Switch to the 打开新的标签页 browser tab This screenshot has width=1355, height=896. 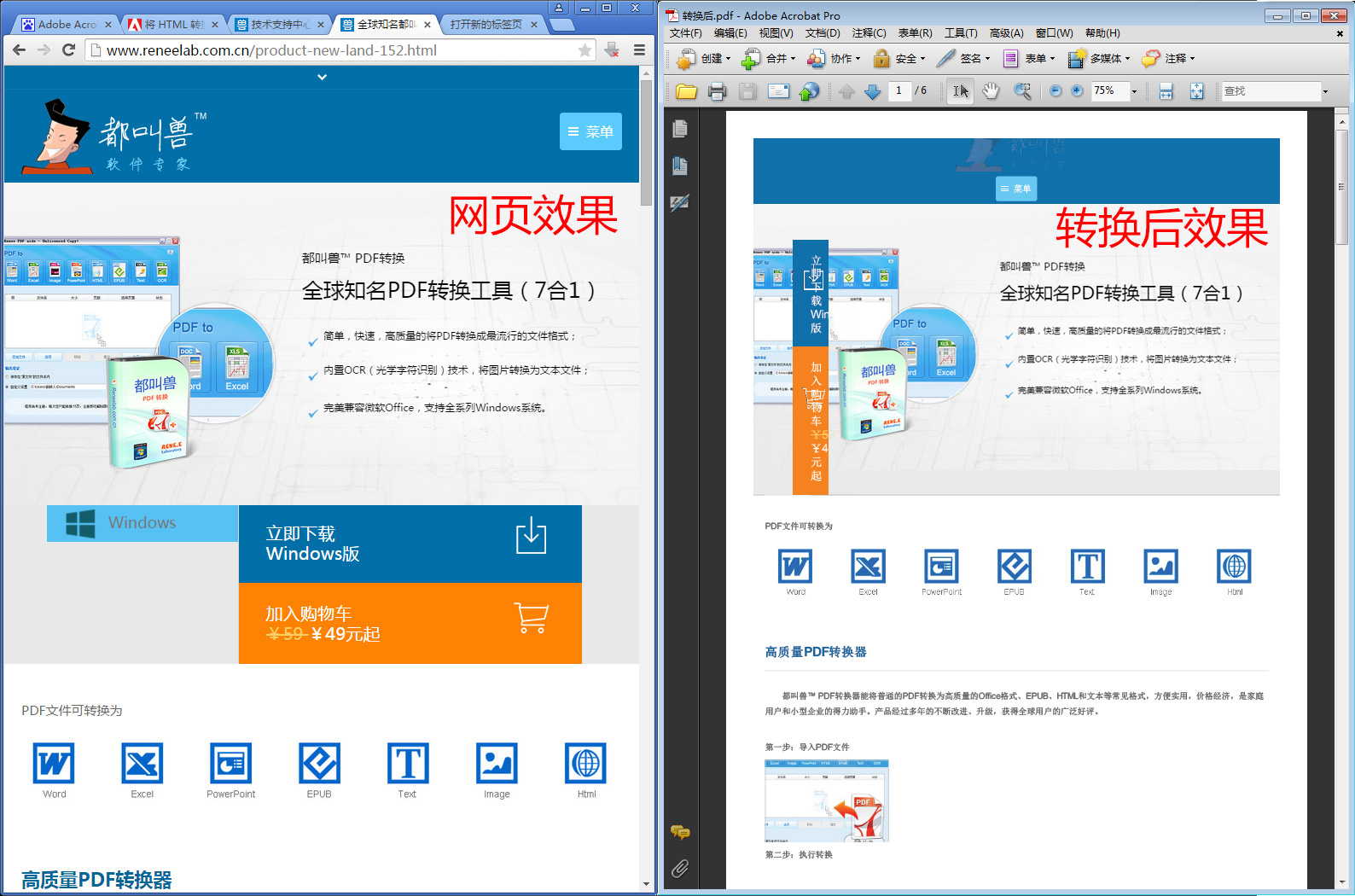[492, 24]
